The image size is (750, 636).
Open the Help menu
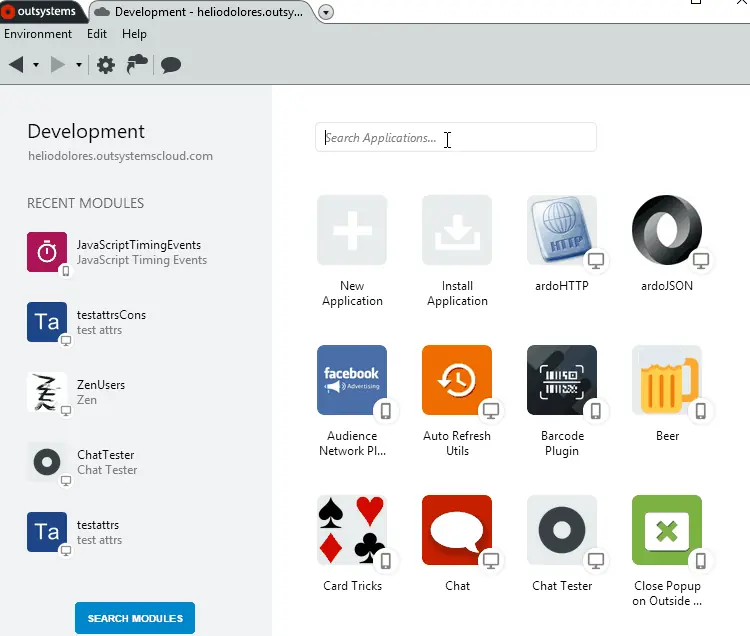click(x=134, y=34)
